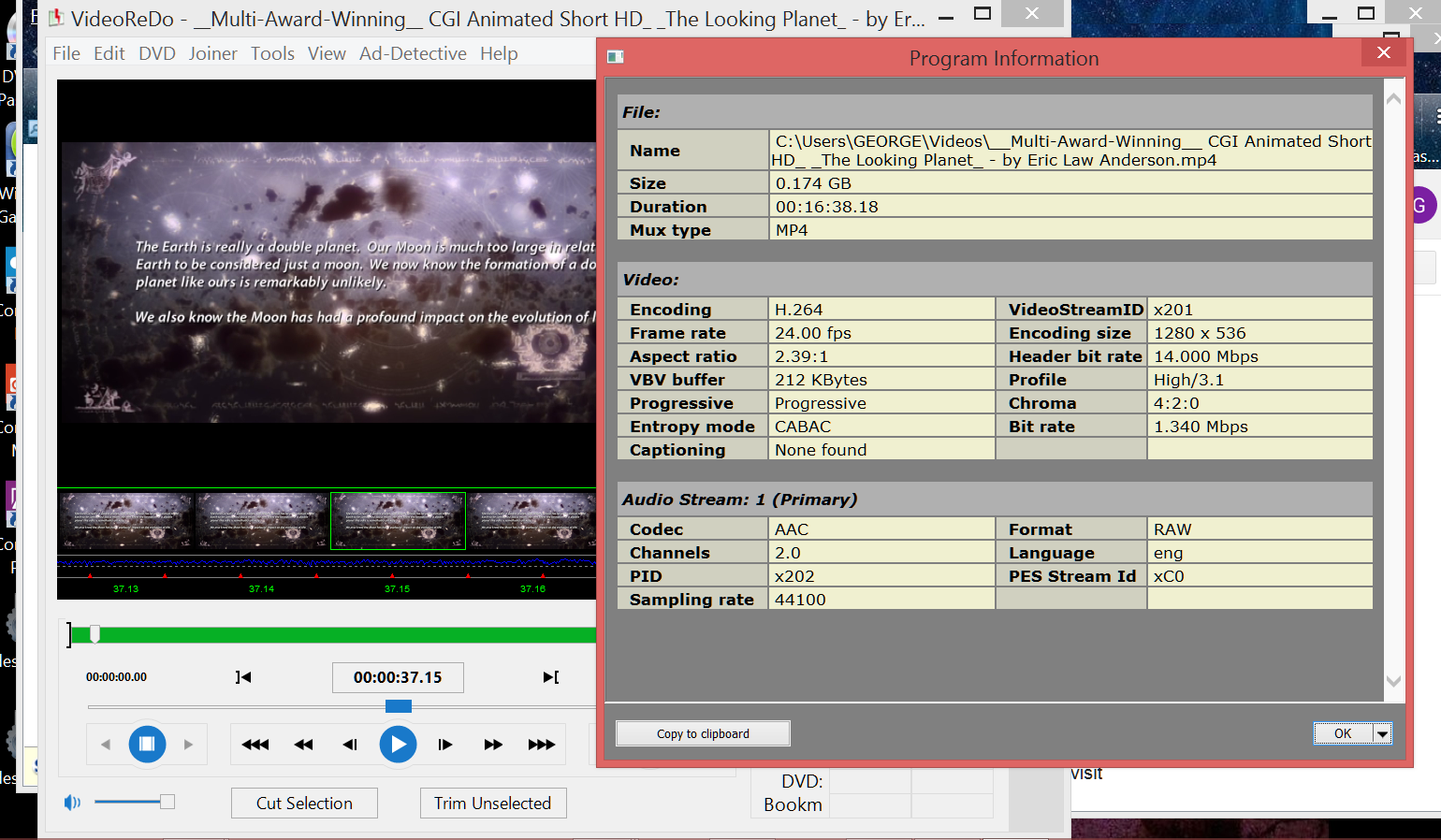Mute audio via the speaker icon
Viewport: 1441px width, 840px height.
tap(72, 803)
